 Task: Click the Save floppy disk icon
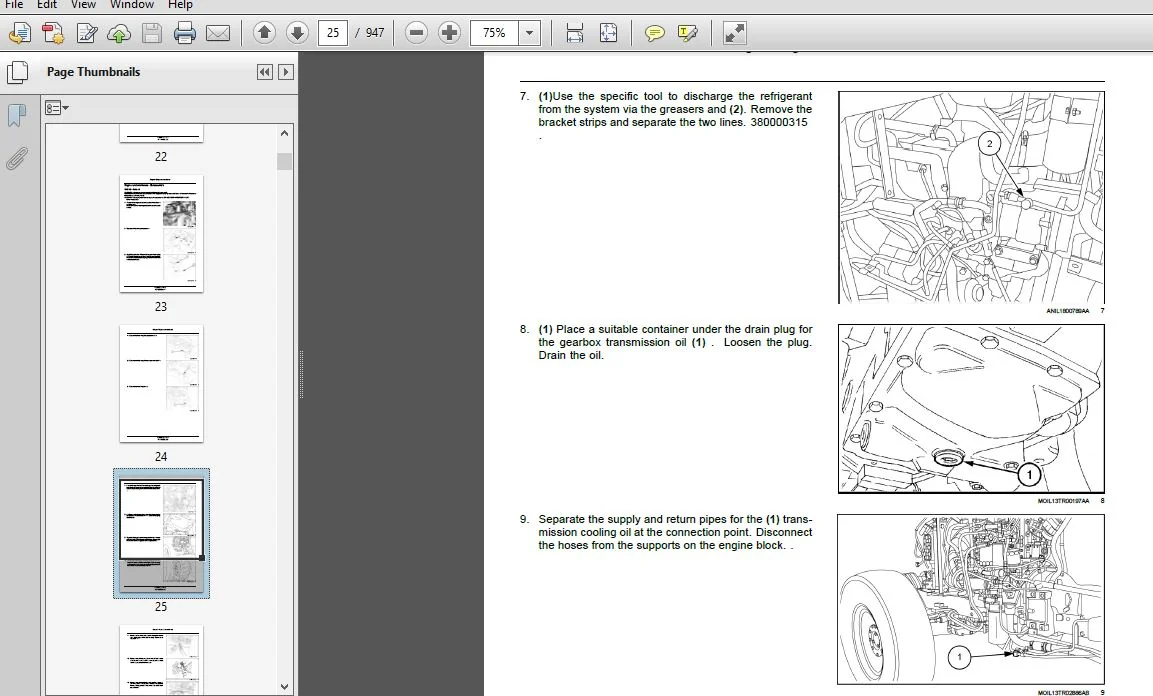point(151,33)
